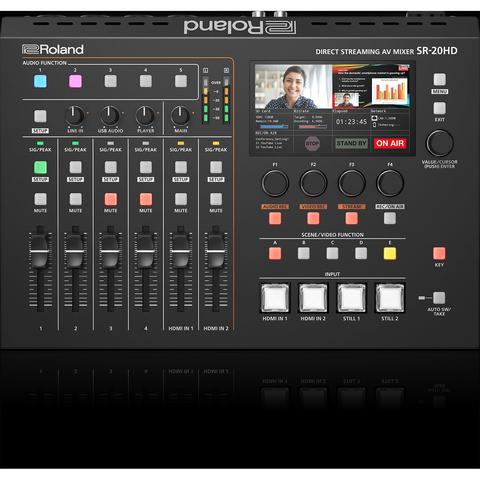
Task: Unmute channel 4 (lit red MUTE)
Action: [x=146, y=199]
